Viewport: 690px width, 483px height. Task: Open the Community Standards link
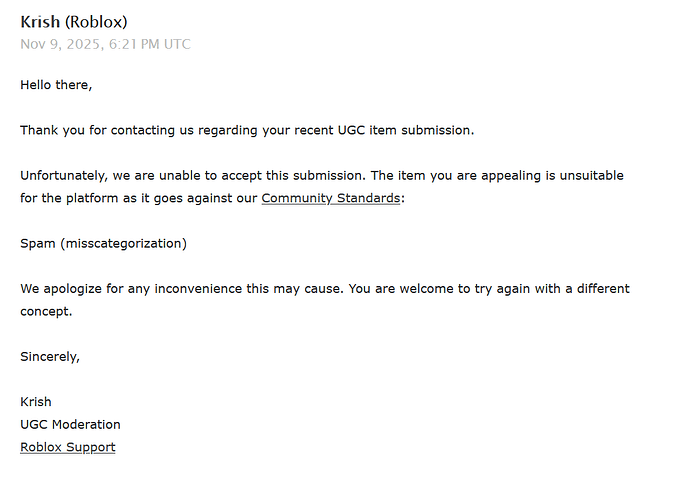coord(330,198)
